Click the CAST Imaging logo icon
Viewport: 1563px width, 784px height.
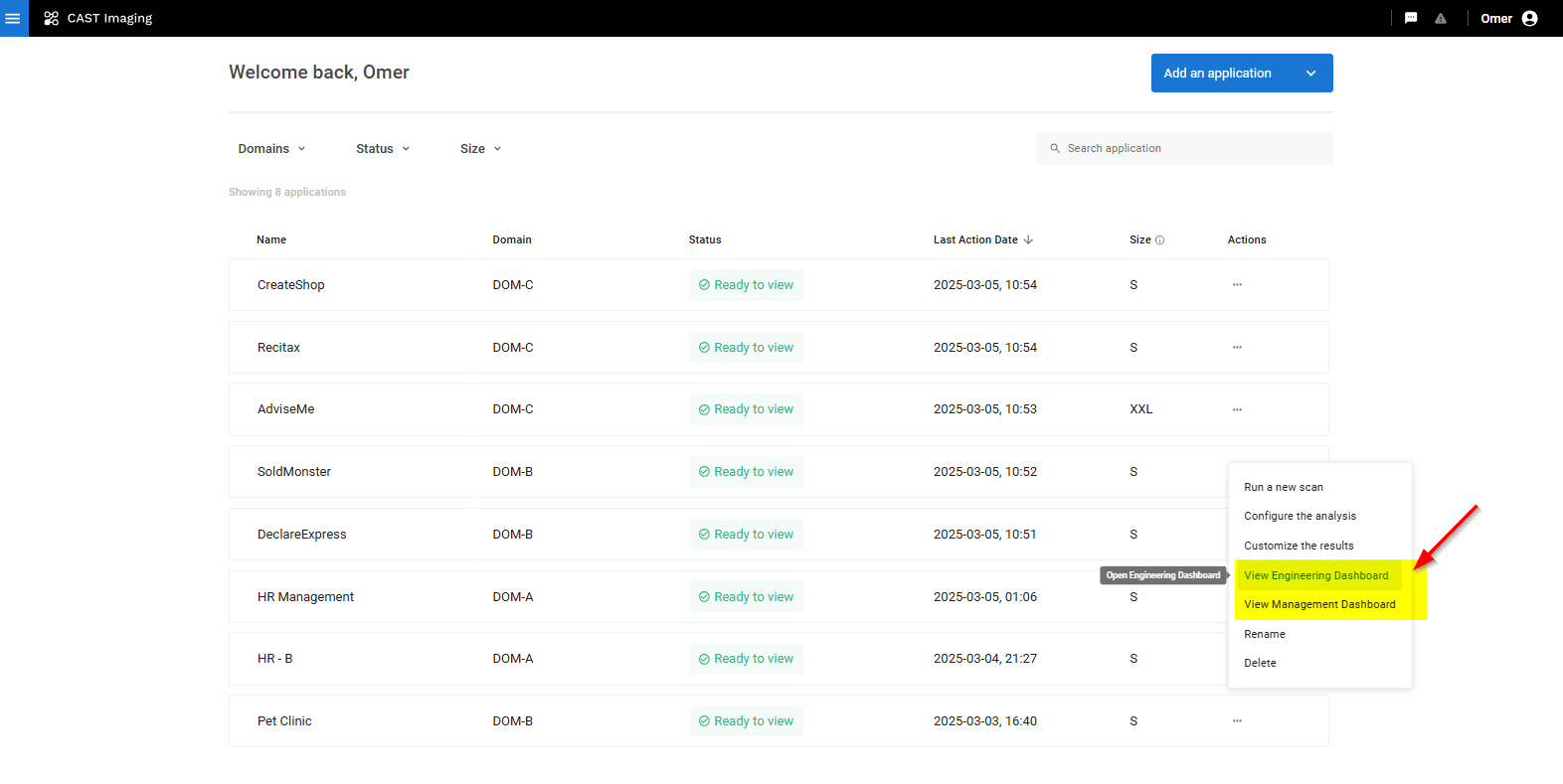(52, 18)
